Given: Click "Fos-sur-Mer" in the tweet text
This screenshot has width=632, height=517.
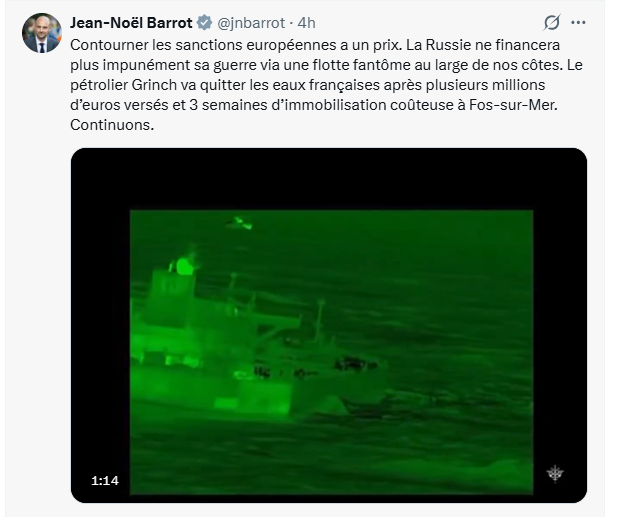Looking at the screenshot, I should coord(513,105).
